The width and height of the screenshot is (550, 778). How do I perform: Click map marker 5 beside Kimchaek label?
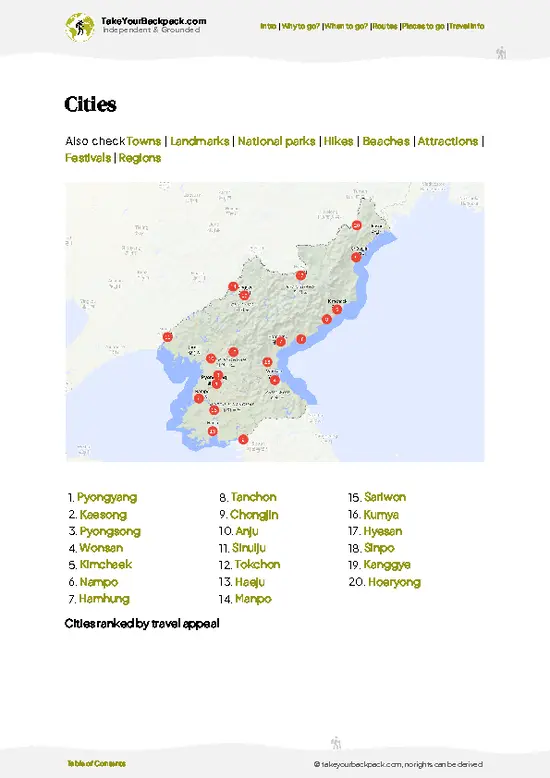coord(337,310)
